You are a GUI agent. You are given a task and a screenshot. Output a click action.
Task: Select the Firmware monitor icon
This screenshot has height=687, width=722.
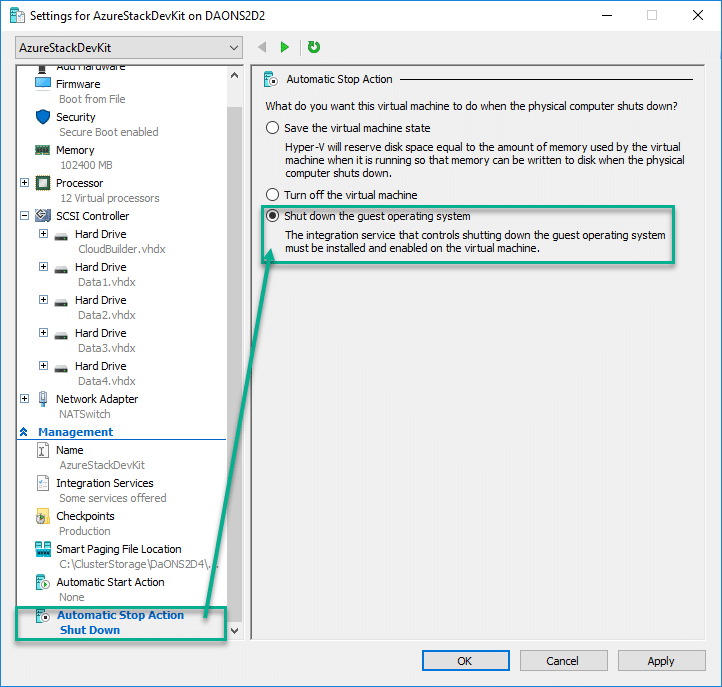(43, 83)
